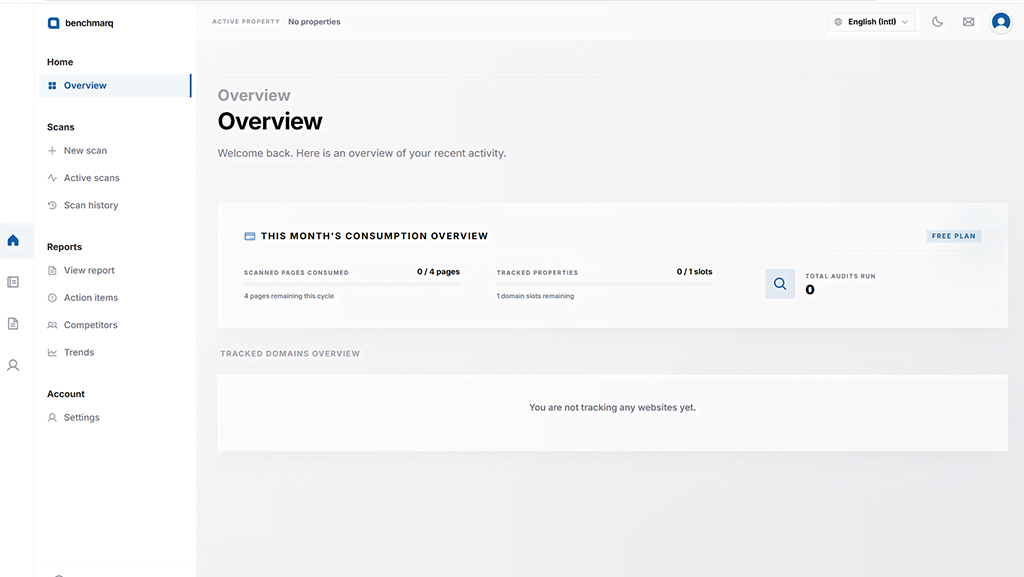Viewport: 1024px width, 577px height.
Task: Click the plus icon beside New scan
Action: pos(52,151)
